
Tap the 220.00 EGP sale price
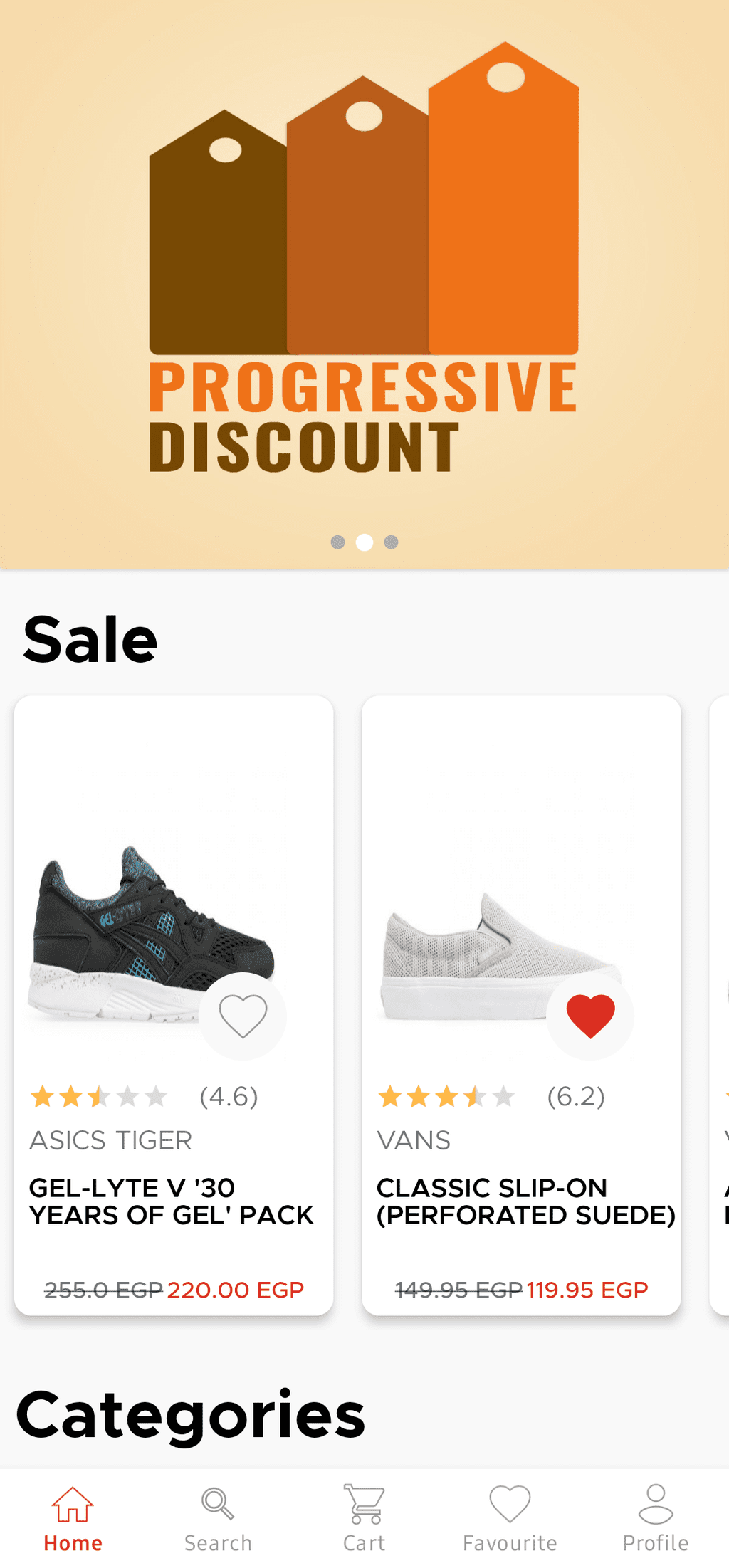[x=236, y=1290]
